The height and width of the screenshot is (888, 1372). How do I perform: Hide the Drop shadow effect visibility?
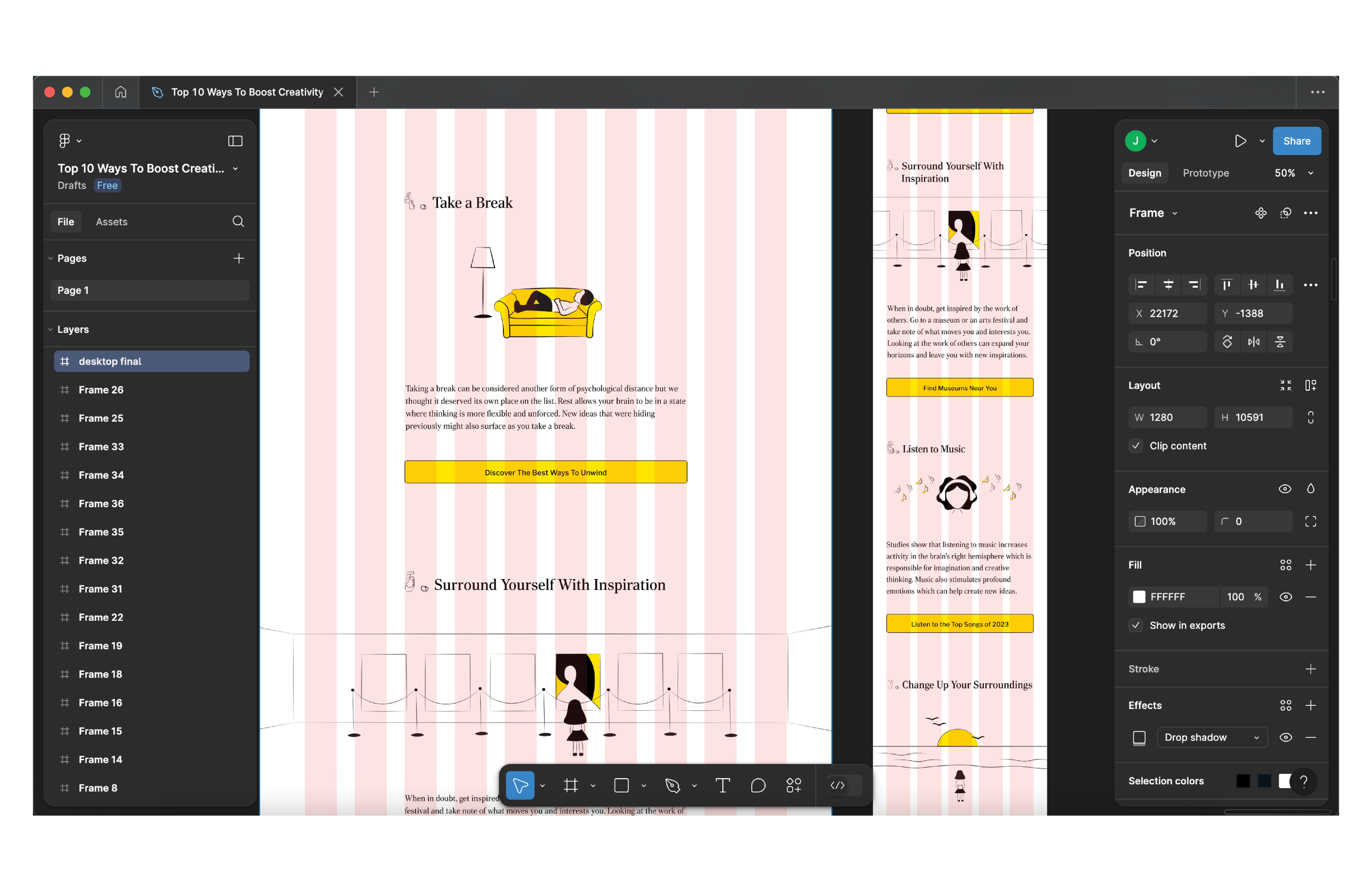coord(1285,737)
